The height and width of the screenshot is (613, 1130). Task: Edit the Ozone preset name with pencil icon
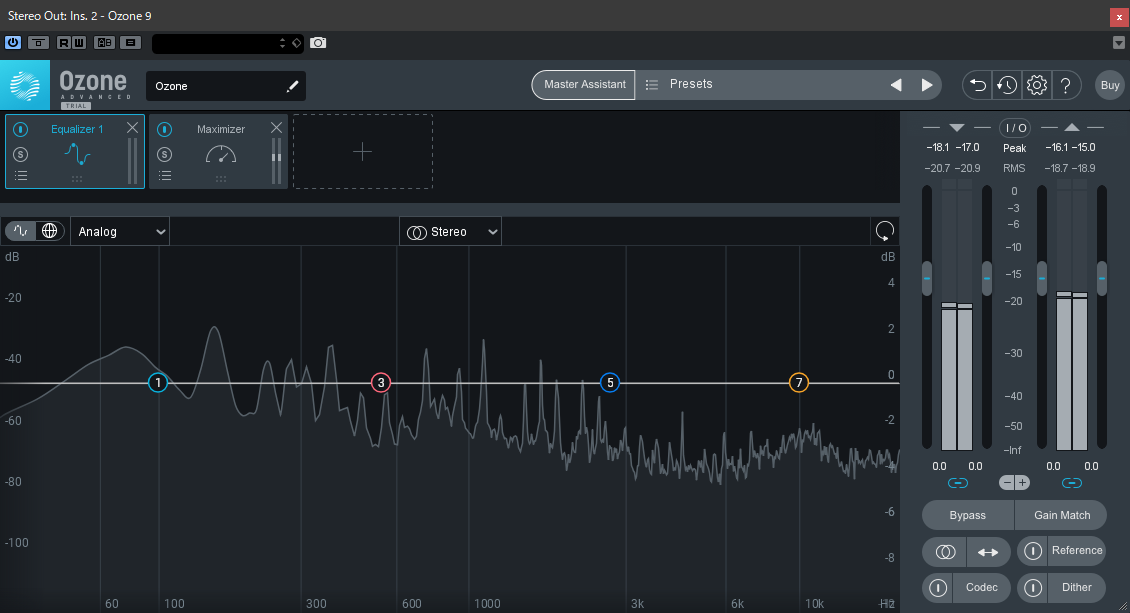click(x=292, y=86)
